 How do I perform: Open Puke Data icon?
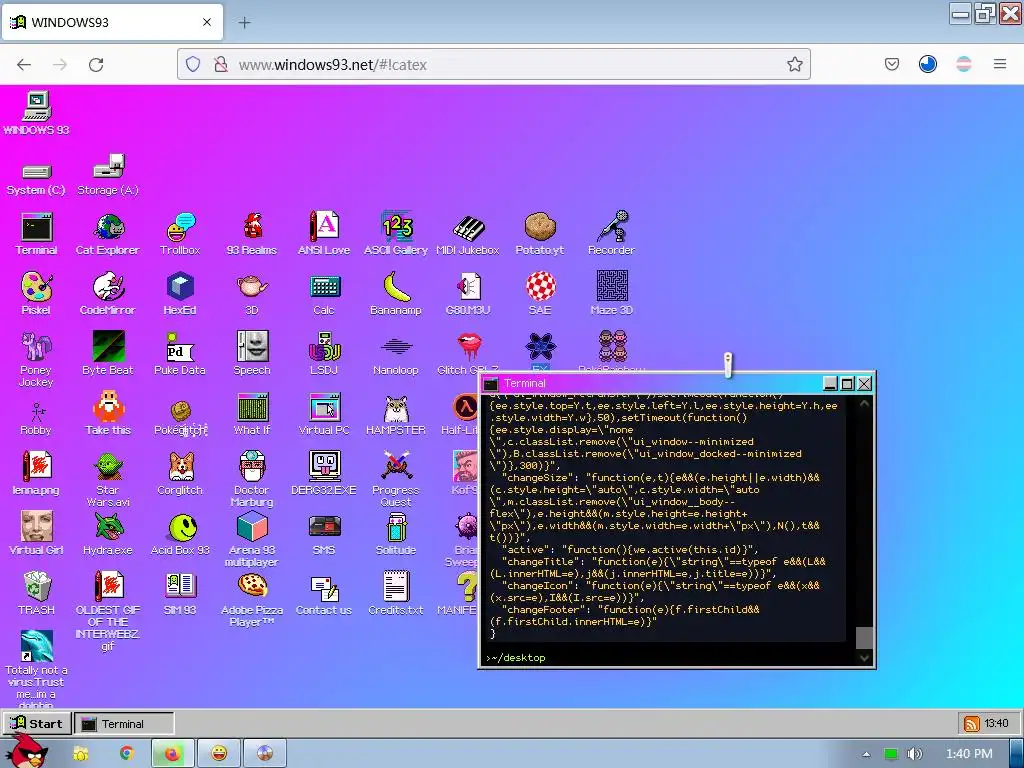click(x=180, y=353)
